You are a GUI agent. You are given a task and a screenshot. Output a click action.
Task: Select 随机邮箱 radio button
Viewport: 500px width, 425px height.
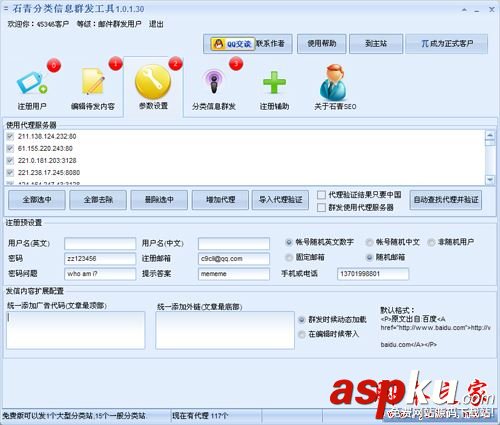pyautogui.click(x=369, y=257)
